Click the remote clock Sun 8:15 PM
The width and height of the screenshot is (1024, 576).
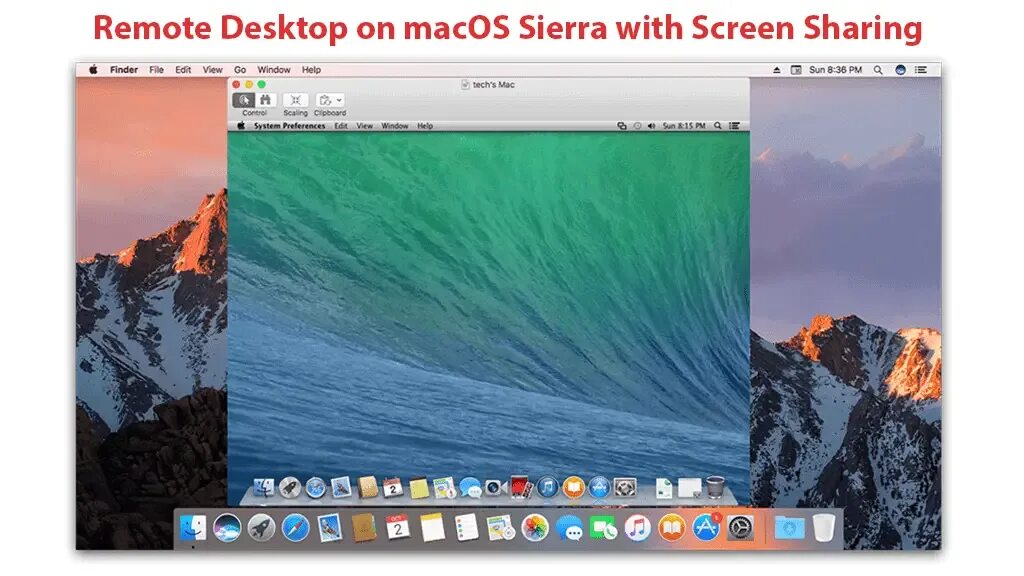tap(684, 125)
